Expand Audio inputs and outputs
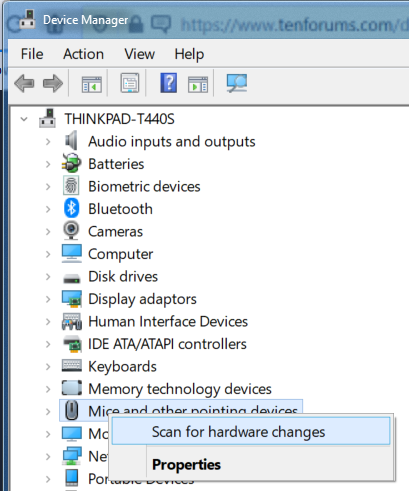This screenshot has height=491, width=409. coord(48,142)
